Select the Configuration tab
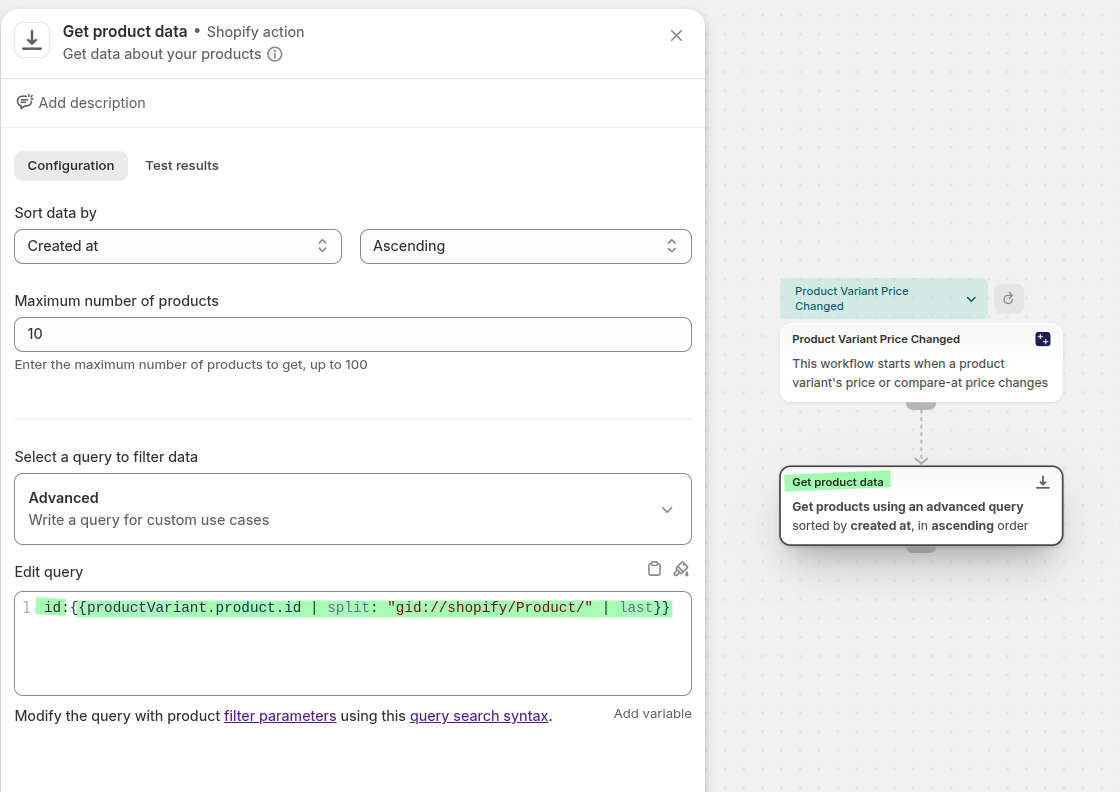The width and height of the screenshot is (1120, 792). tap(71, 166)
